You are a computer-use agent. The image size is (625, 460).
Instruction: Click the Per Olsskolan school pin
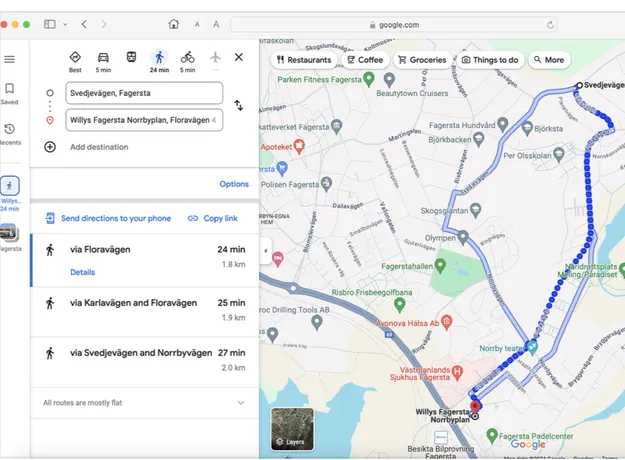pos(559,155)
